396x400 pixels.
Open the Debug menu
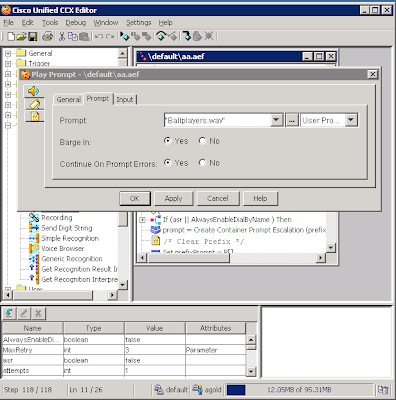(76, 23)
